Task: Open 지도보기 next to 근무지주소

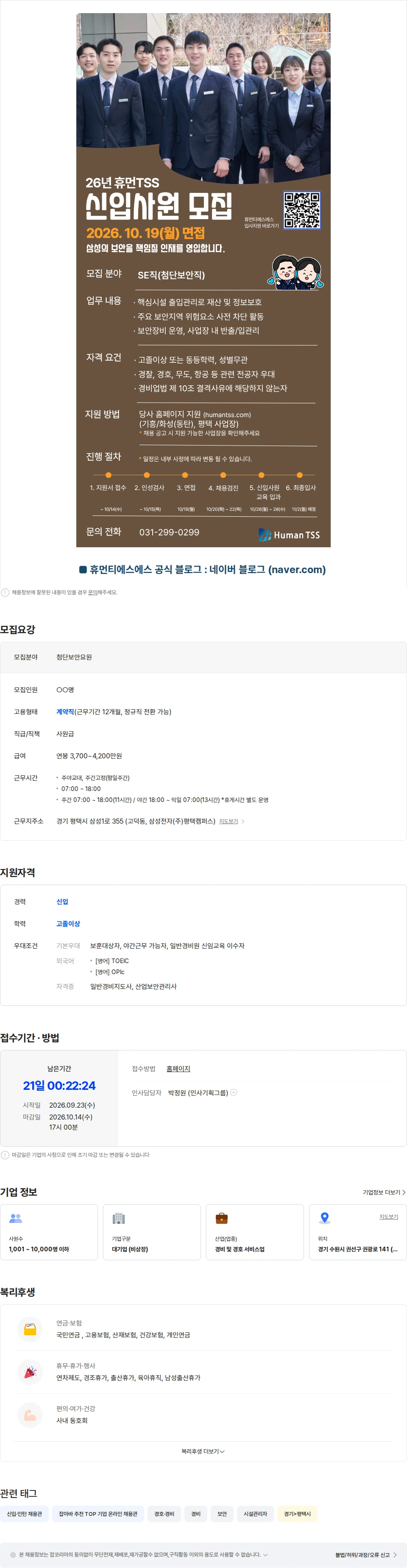Action: point(228,821)
